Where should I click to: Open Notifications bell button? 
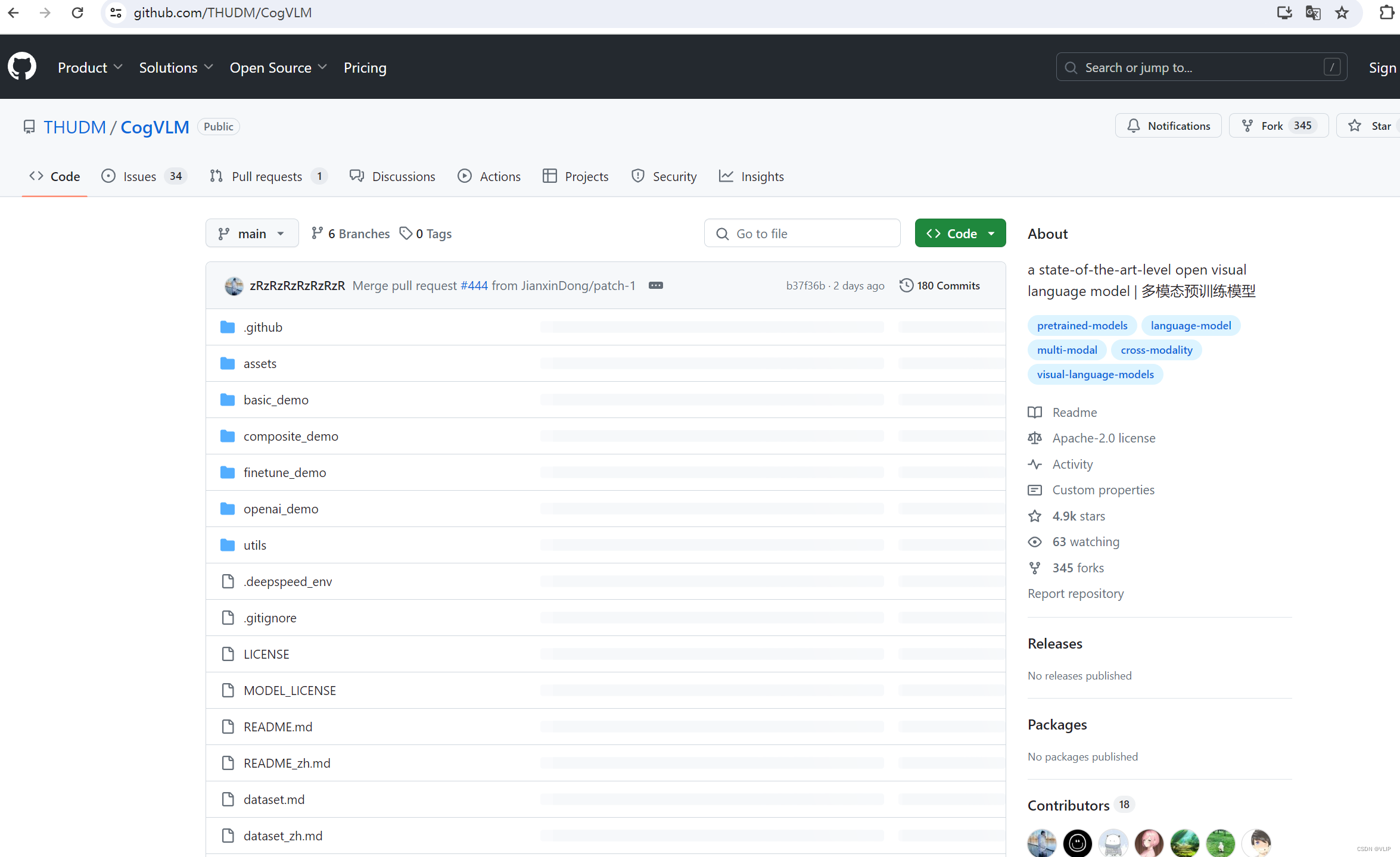coord(1168,126)
